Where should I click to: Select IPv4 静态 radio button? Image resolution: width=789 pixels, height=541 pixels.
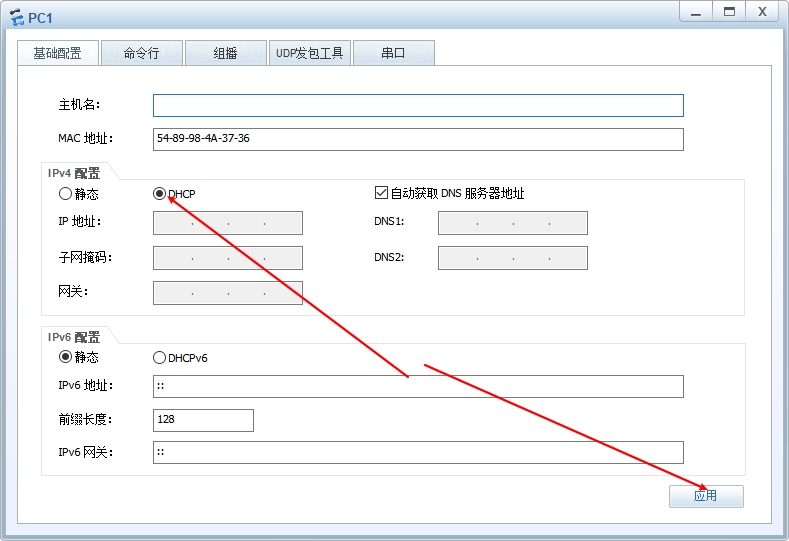66,194
